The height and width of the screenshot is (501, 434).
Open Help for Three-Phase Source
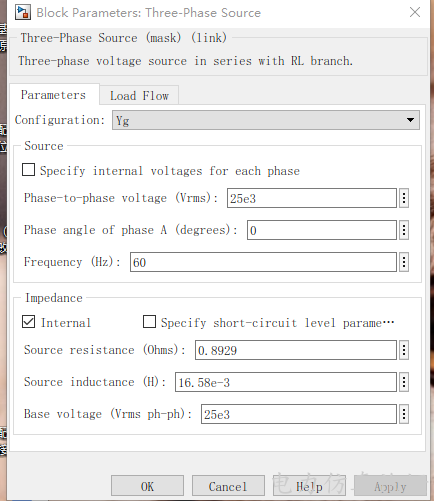pyautogui.click(x=309, y=486)
